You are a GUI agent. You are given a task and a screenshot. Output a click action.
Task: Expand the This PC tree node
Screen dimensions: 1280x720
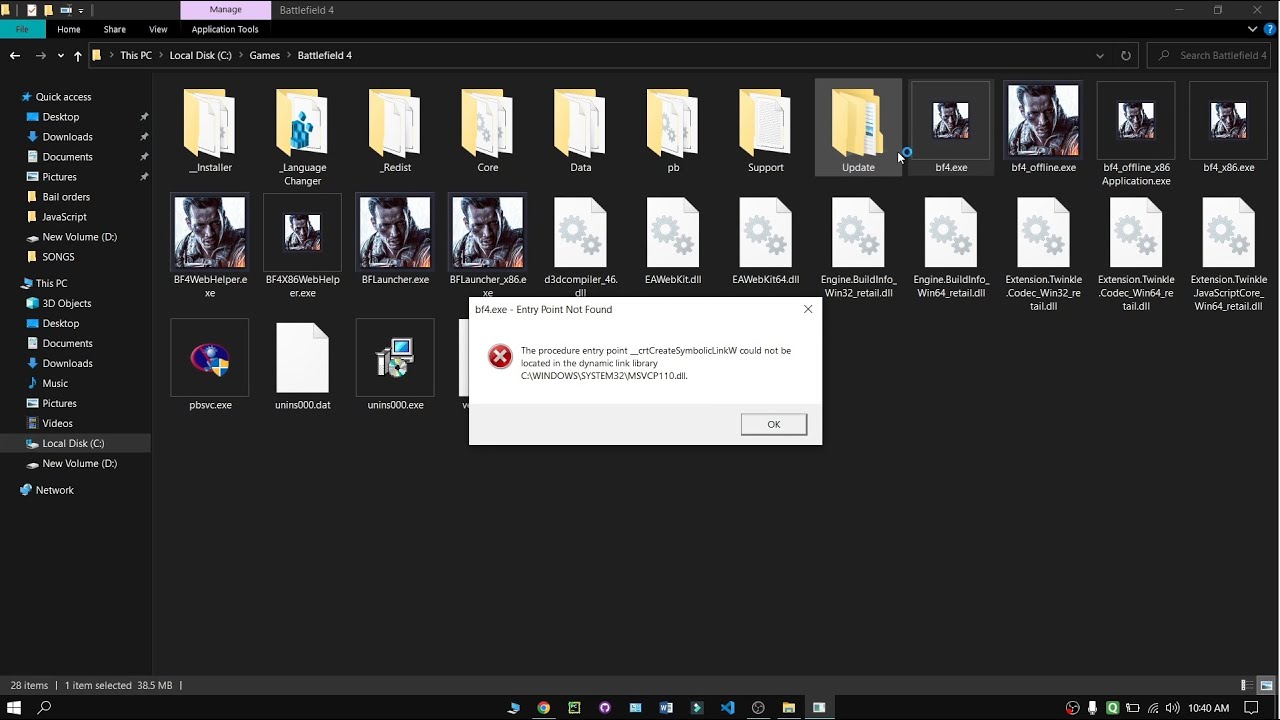pos(11,283)
